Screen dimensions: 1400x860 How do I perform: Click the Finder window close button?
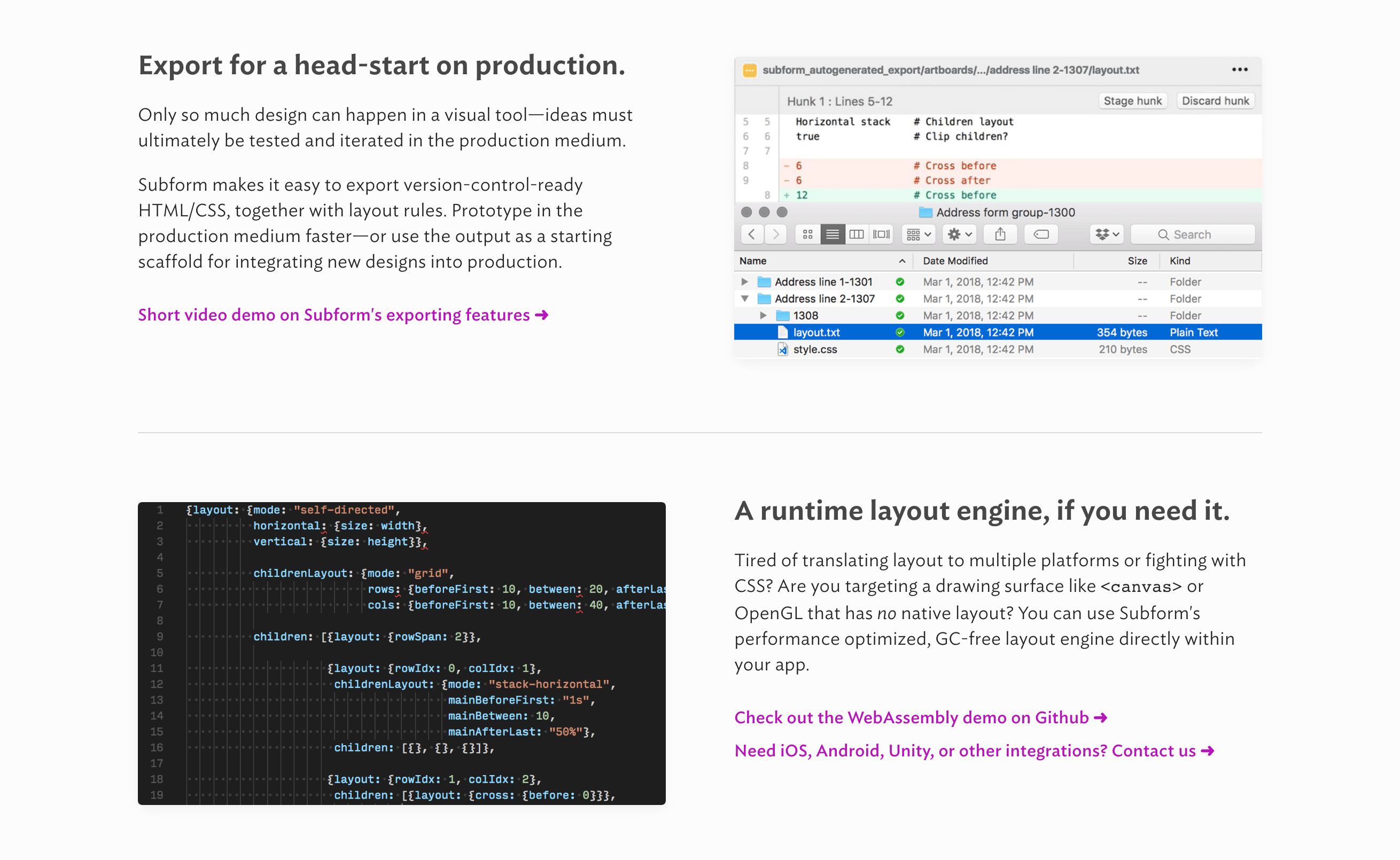[x=746, y=212]
